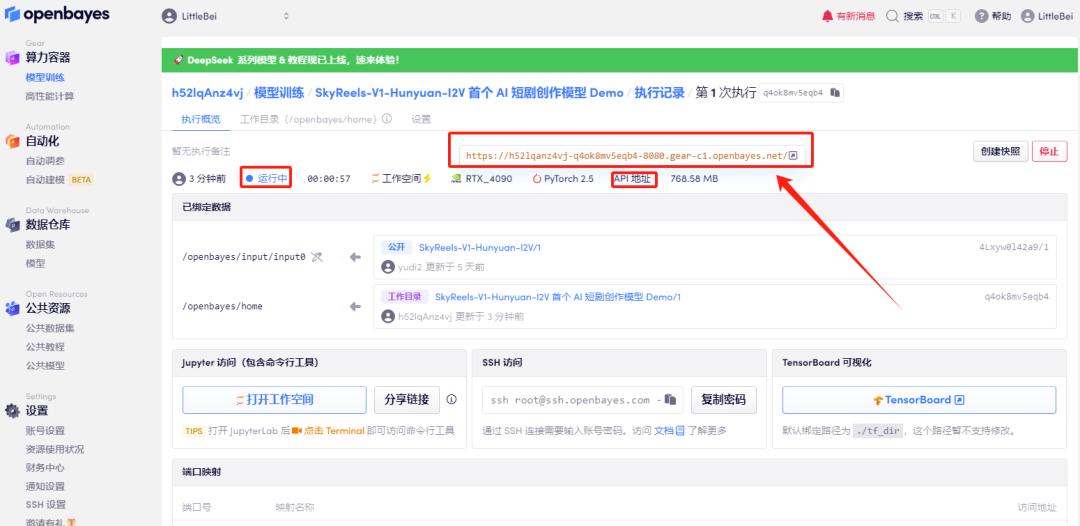
Task: Switch to the 执行概览 tab
Action: pos(201,119)
